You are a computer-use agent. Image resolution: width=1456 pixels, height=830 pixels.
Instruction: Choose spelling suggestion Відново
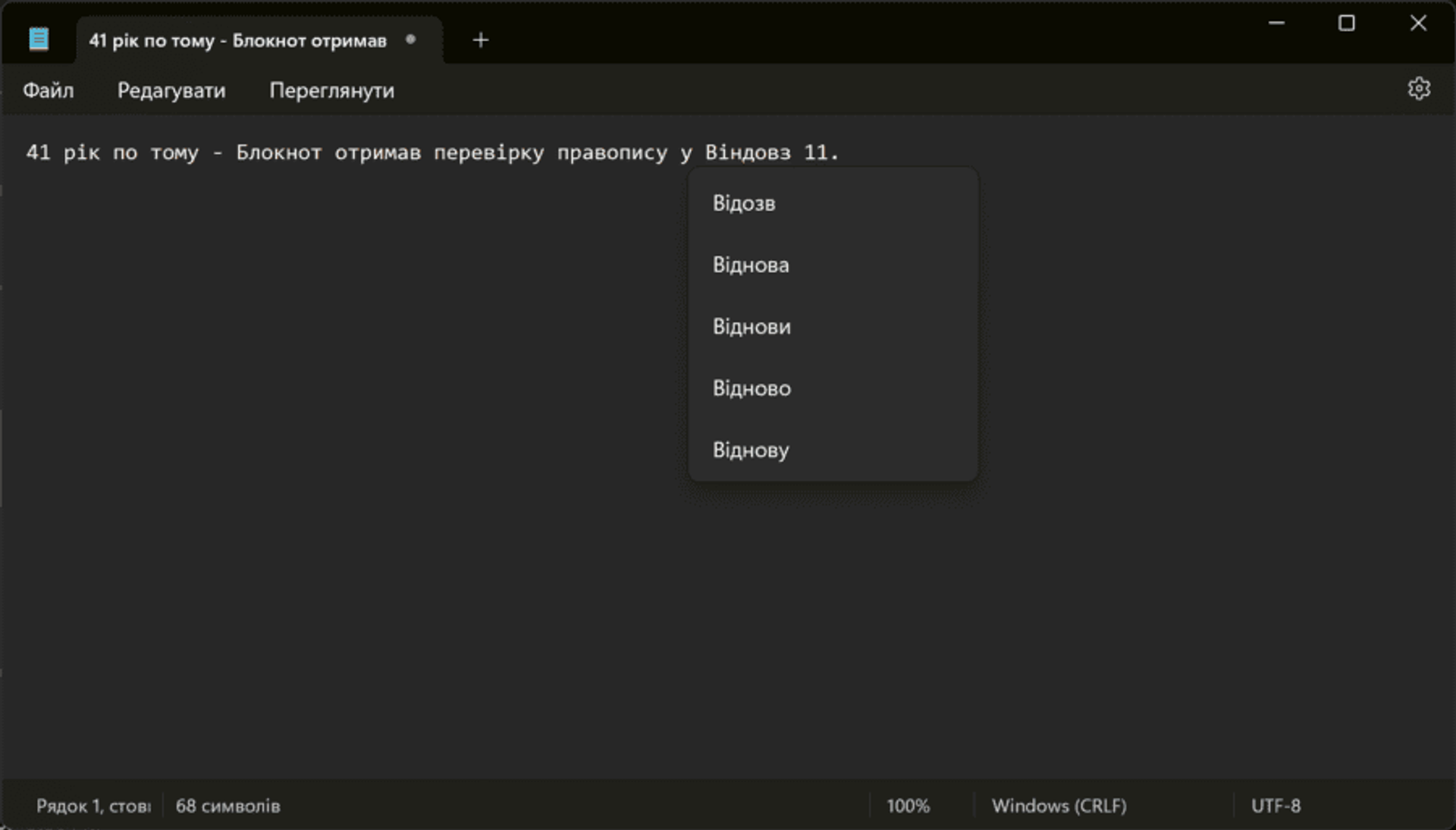tap(833, 388)
